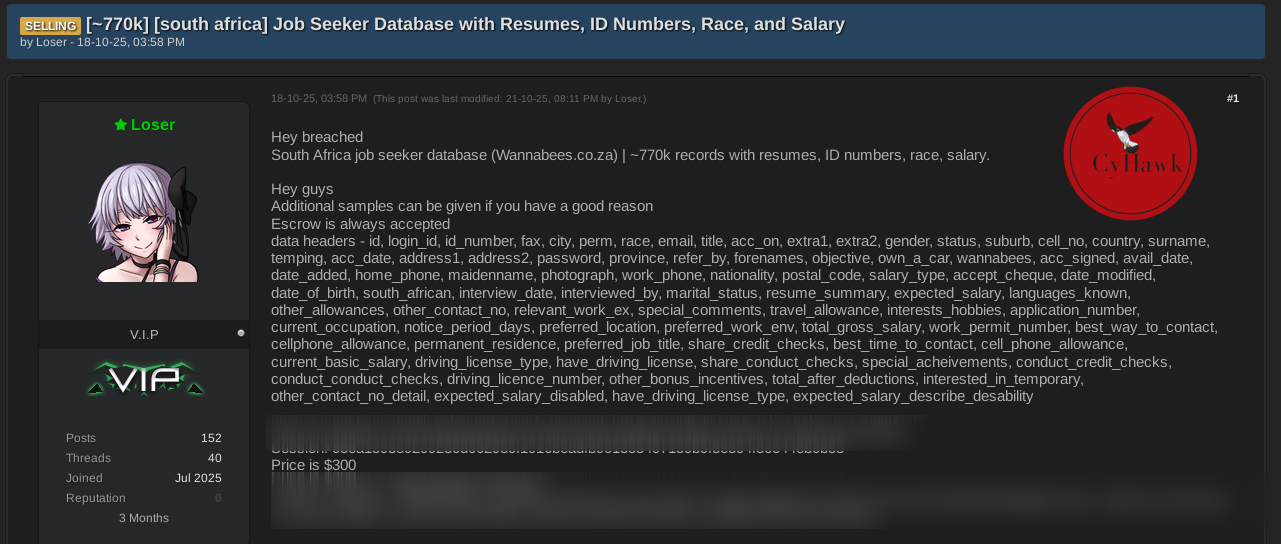The width and height of the screenshot is (1281, 544).
Task: Open Loser's profile from thread byline
Action: click(x=51, y=43)
